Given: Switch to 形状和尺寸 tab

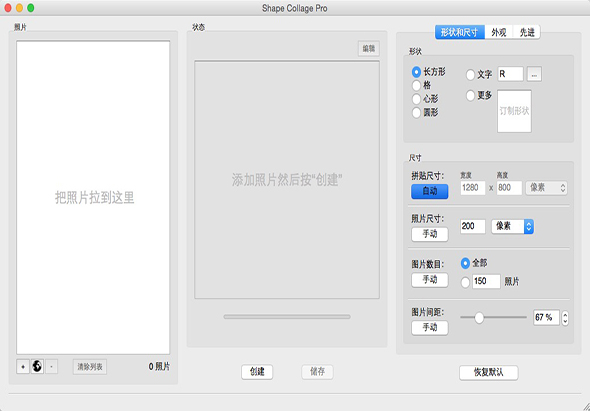Looking at the screenshot, I should click(x=460, y=32).
